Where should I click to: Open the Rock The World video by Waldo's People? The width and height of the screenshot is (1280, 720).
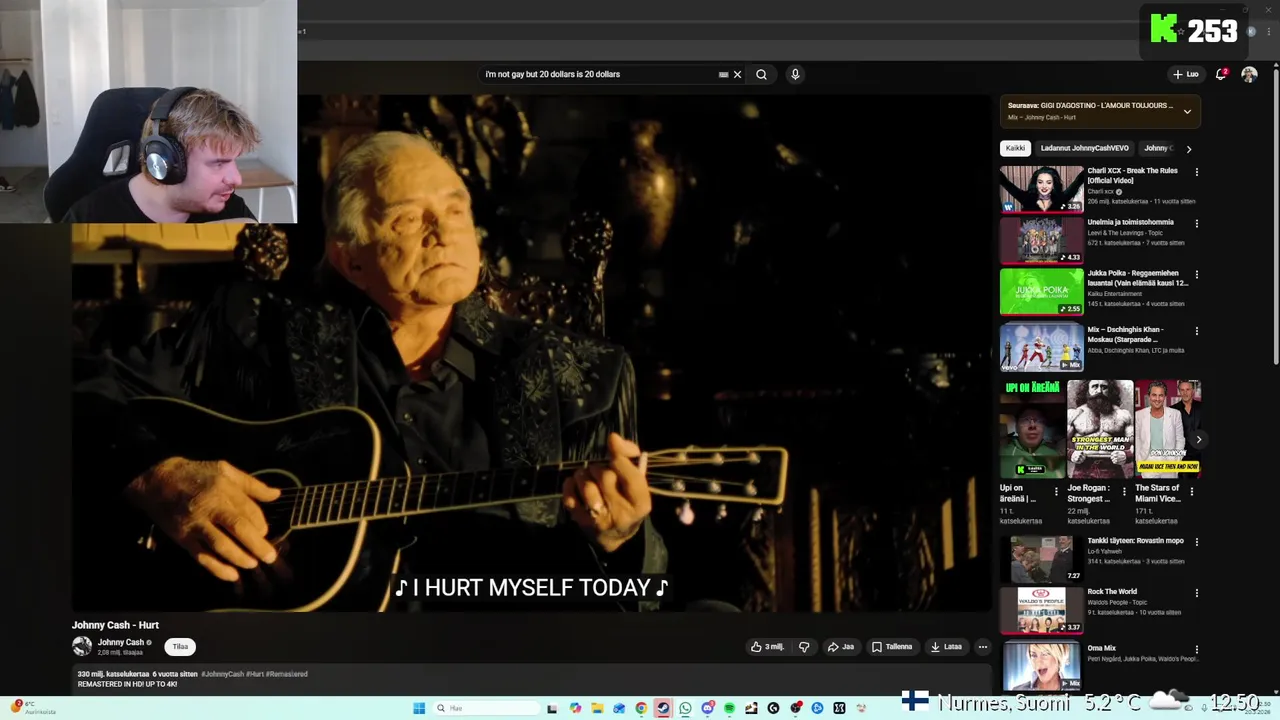coord(1041,610)
